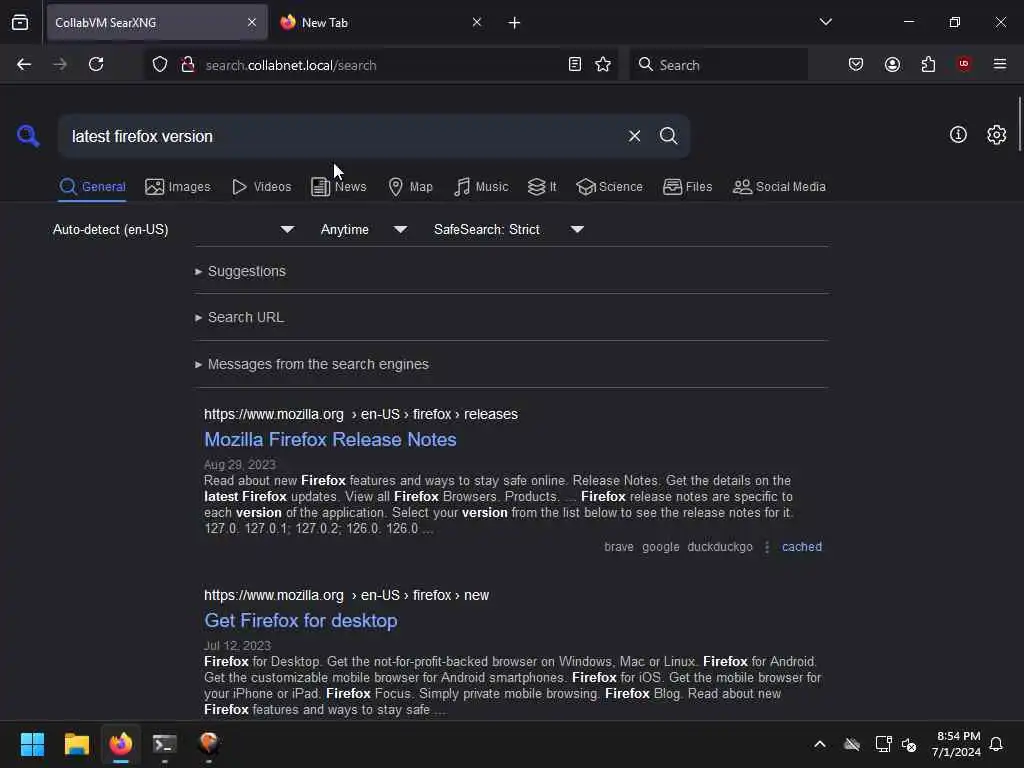Focus the URL address bar
The height and width of the screenshot is (768, 1024).
point(382,65)
